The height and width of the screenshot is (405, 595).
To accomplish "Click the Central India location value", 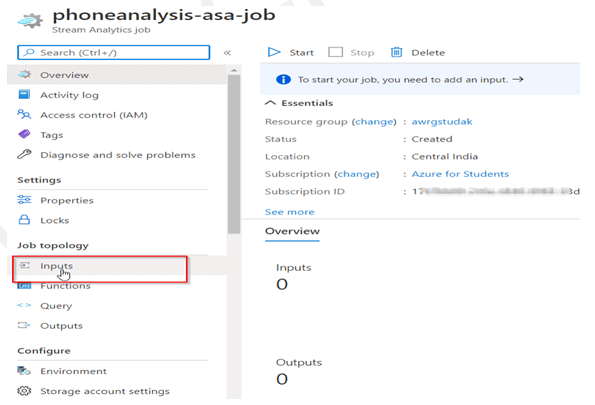I will coord(445,156).
